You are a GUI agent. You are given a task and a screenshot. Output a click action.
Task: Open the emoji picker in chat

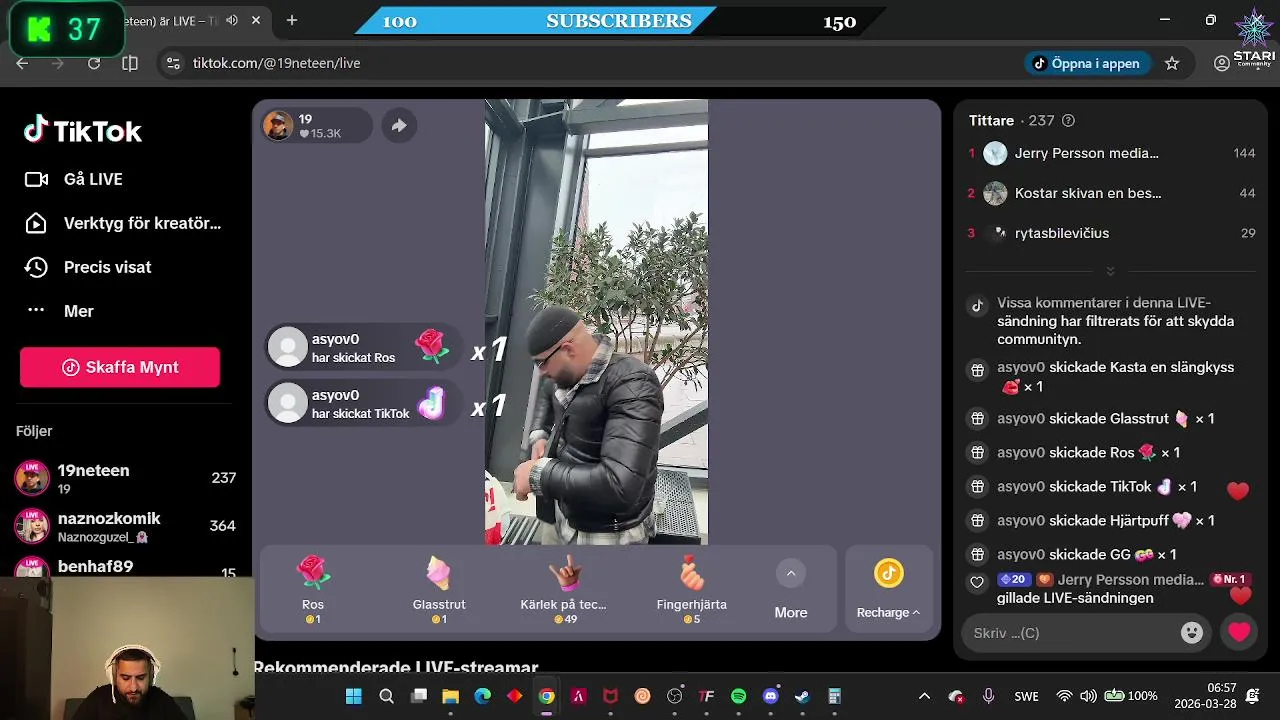coord(1191,632)
